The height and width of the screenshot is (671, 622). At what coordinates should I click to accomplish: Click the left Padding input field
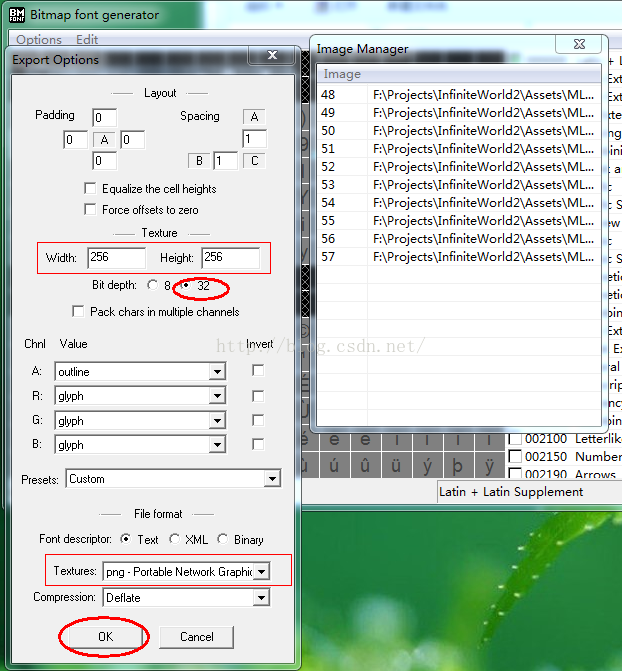[76, 140]
